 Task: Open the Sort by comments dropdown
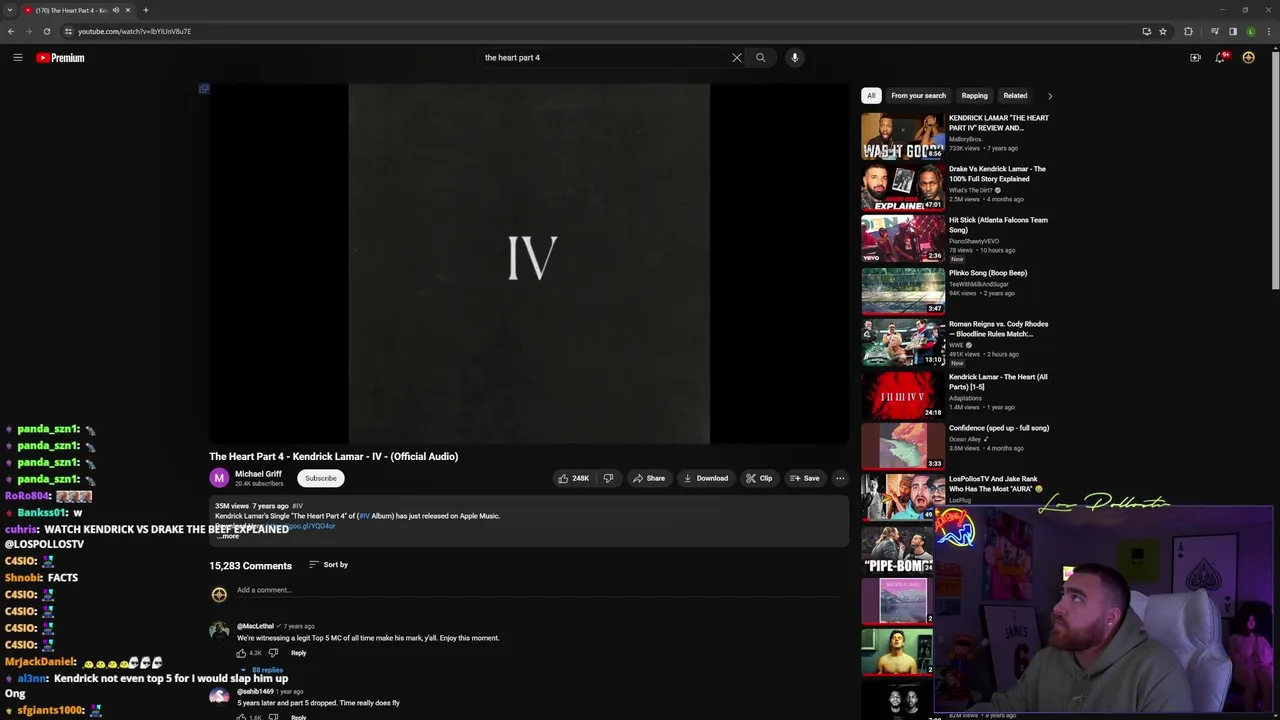pyautogui.click(x=328, y=565)
